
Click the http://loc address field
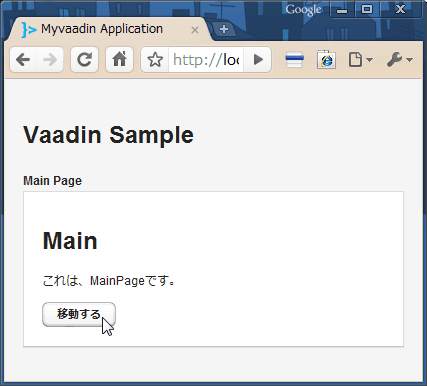click(206, 60)
